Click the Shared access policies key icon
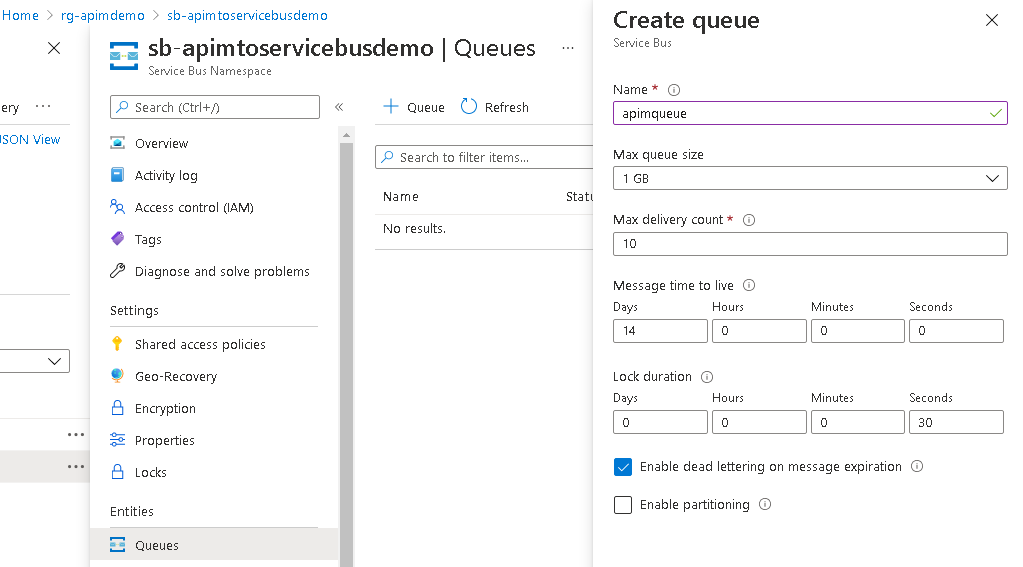 tap(117, 344)
